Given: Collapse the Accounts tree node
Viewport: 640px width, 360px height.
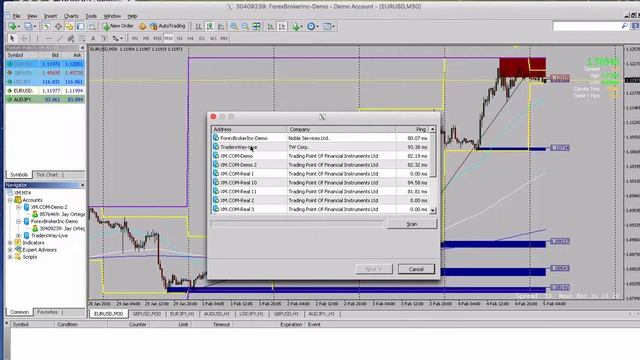Looking at the screenshot, I should (x=10, y=200).
